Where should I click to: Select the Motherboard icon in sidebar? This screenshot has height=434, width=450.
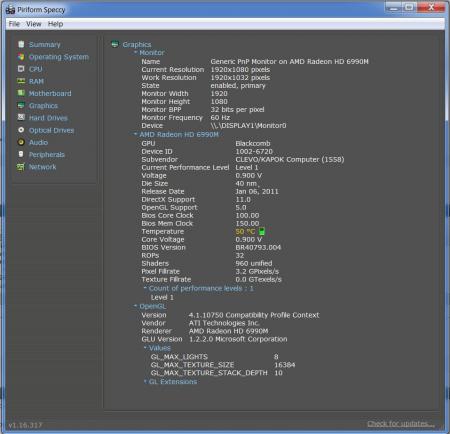tap(21, 93)
